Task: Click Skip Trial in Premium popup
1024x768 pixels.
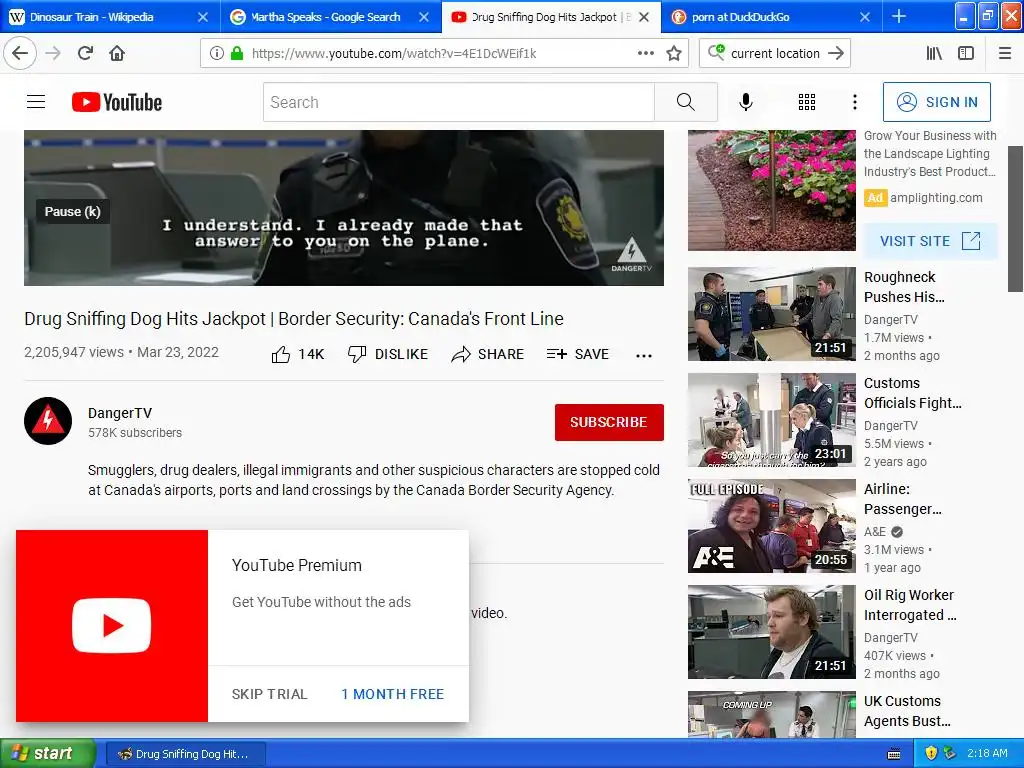Action: 269,694
